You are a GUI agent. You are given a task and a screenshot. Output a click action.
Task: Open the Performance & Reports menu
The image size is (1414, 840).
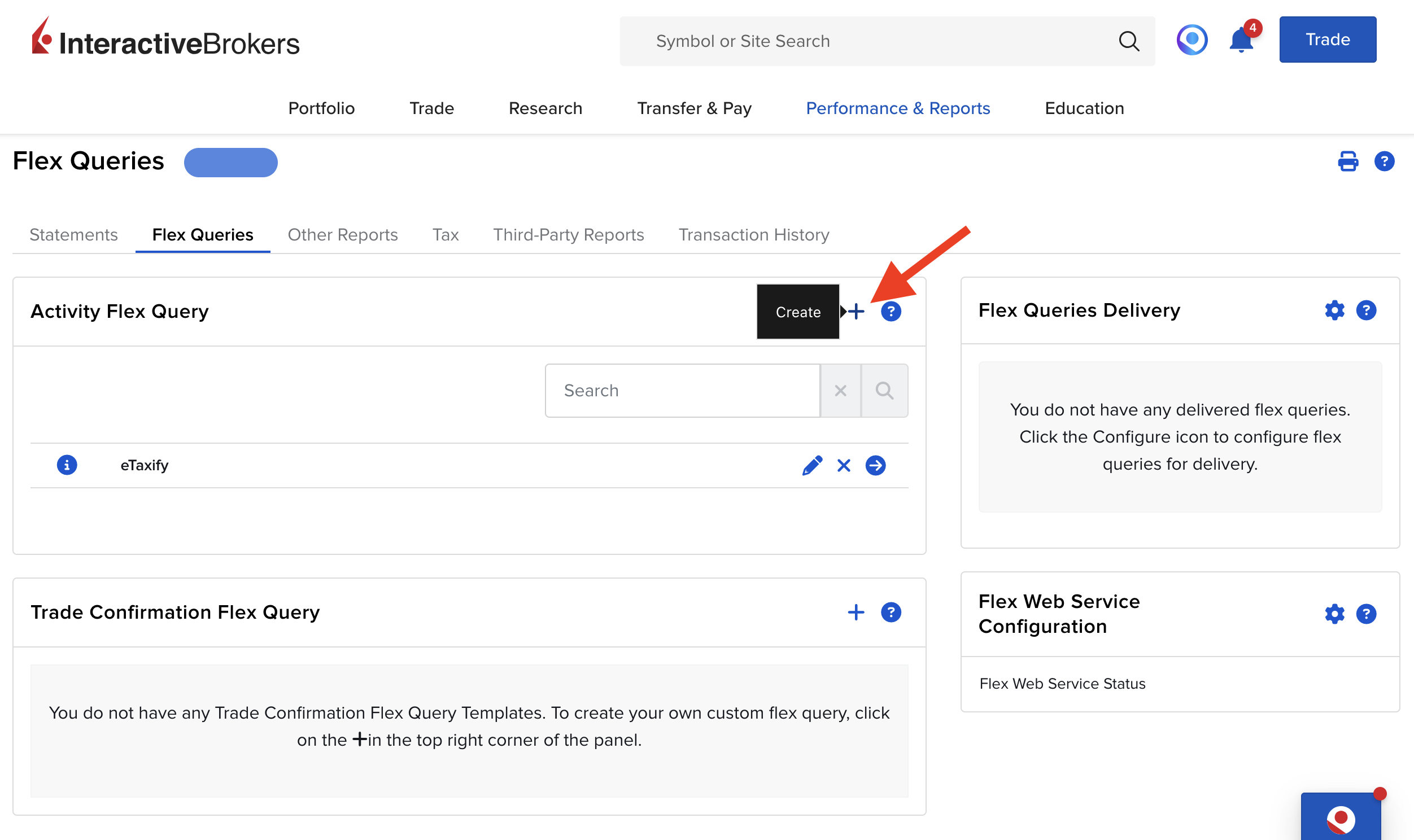click(898, 108)
